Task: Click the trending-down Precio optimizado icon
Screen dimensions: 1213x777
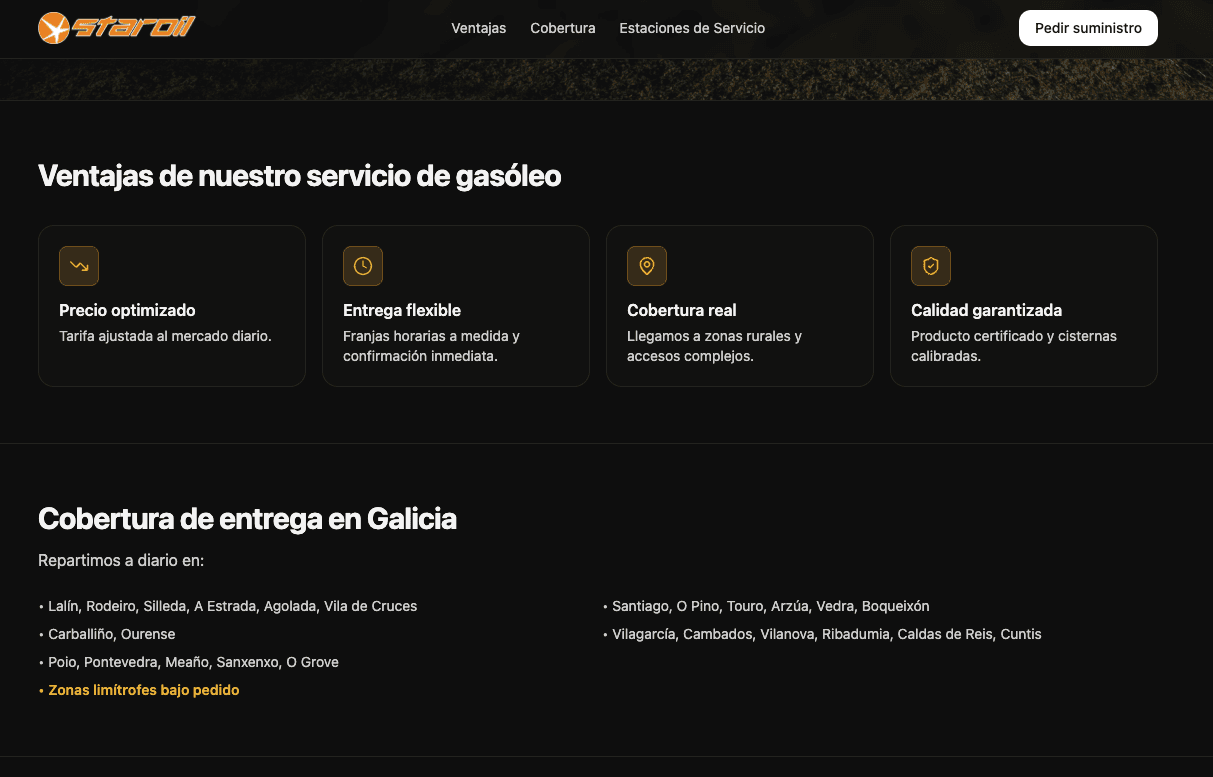Action: click(x=79, y=266)
